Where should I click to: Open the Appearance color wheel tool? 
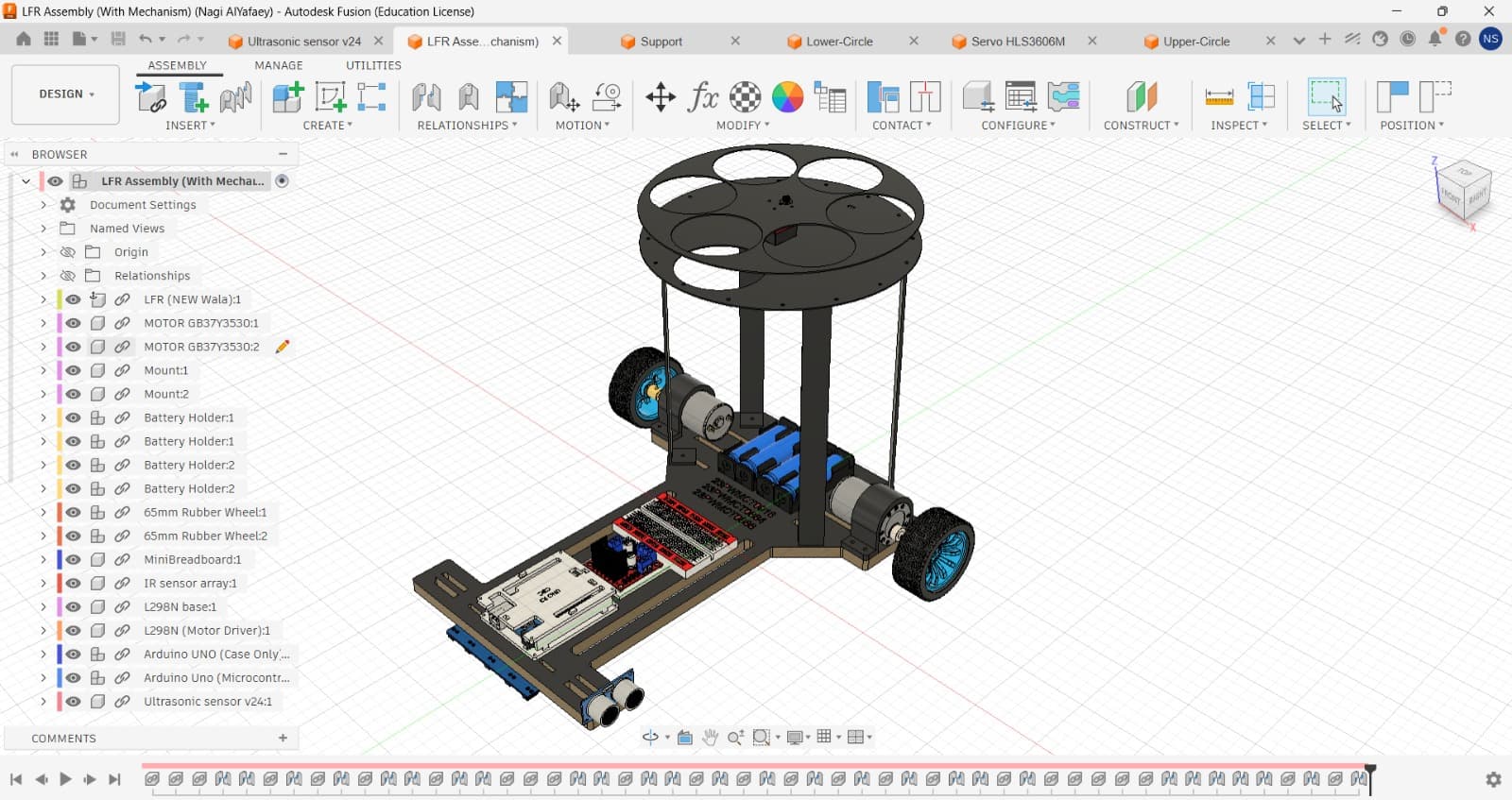(x=787, y=96)
